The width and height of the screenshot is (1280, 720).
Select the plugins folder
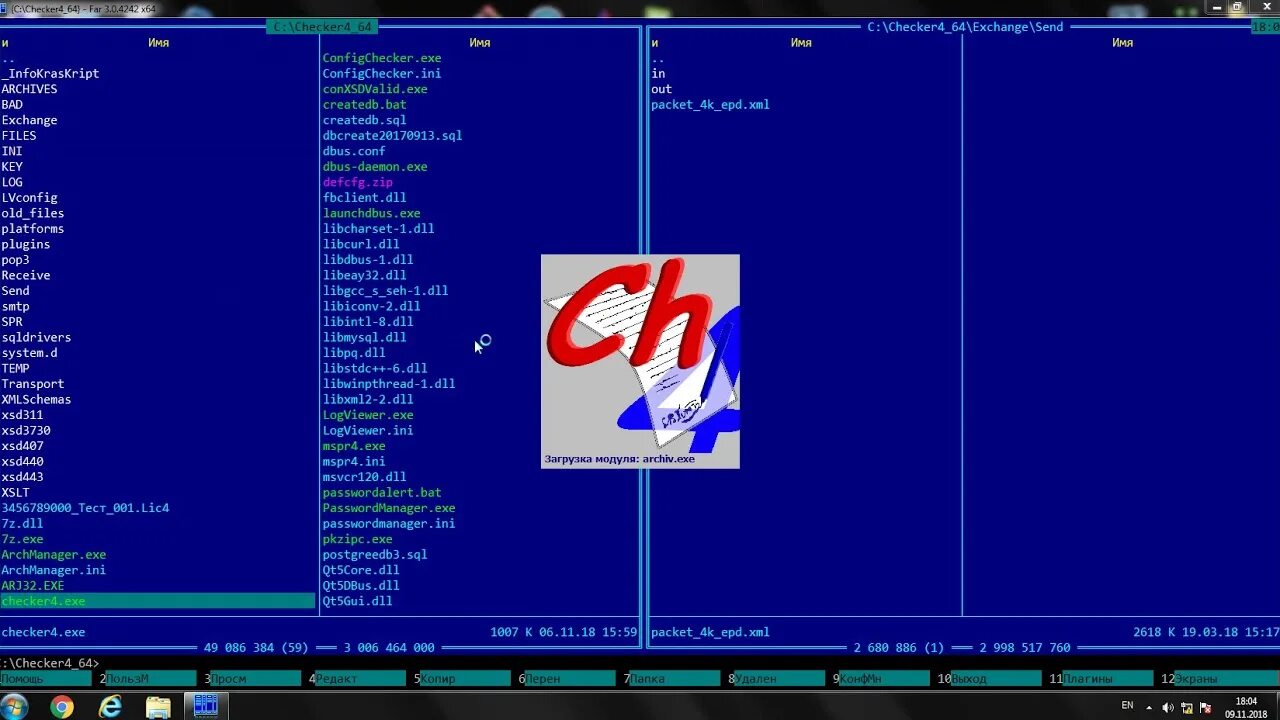point(26,244)
